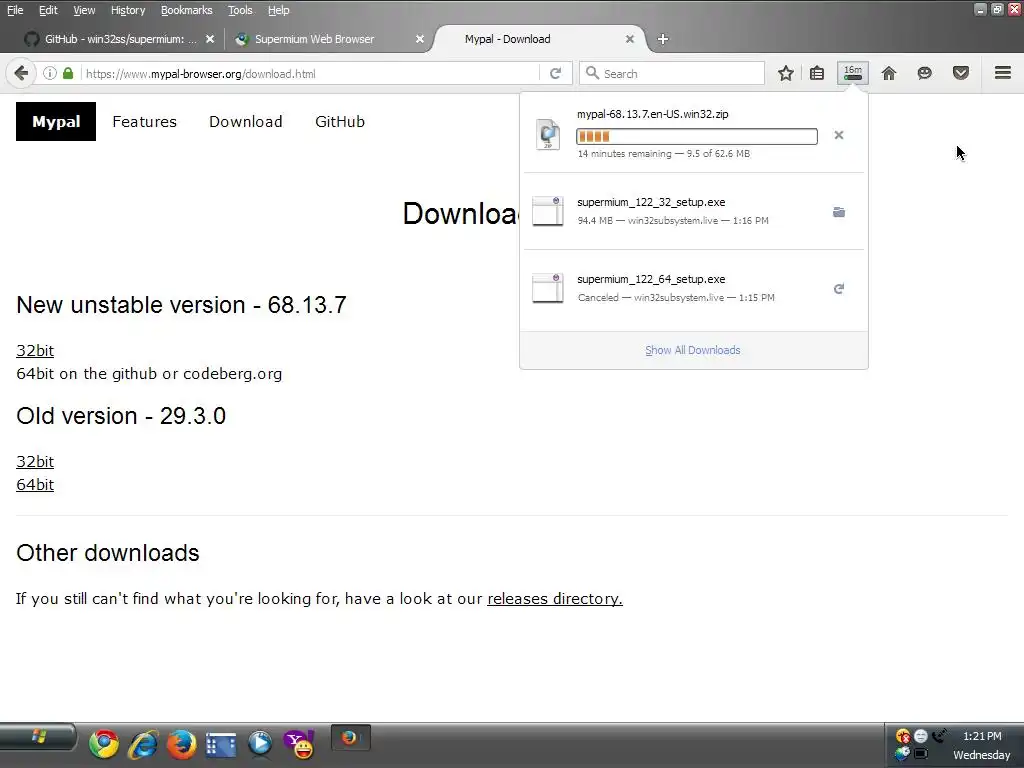The image size is (1024, 768).
Task: Open the chat smiley toolbar icon
Action: 924,73
